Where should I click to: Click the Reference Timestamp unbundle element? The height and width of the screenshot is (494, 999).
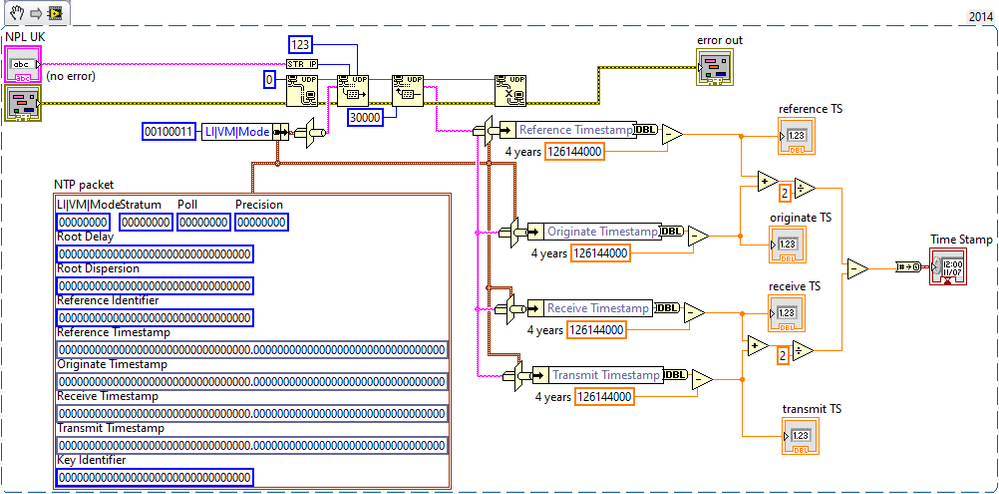tap(575, 130)
